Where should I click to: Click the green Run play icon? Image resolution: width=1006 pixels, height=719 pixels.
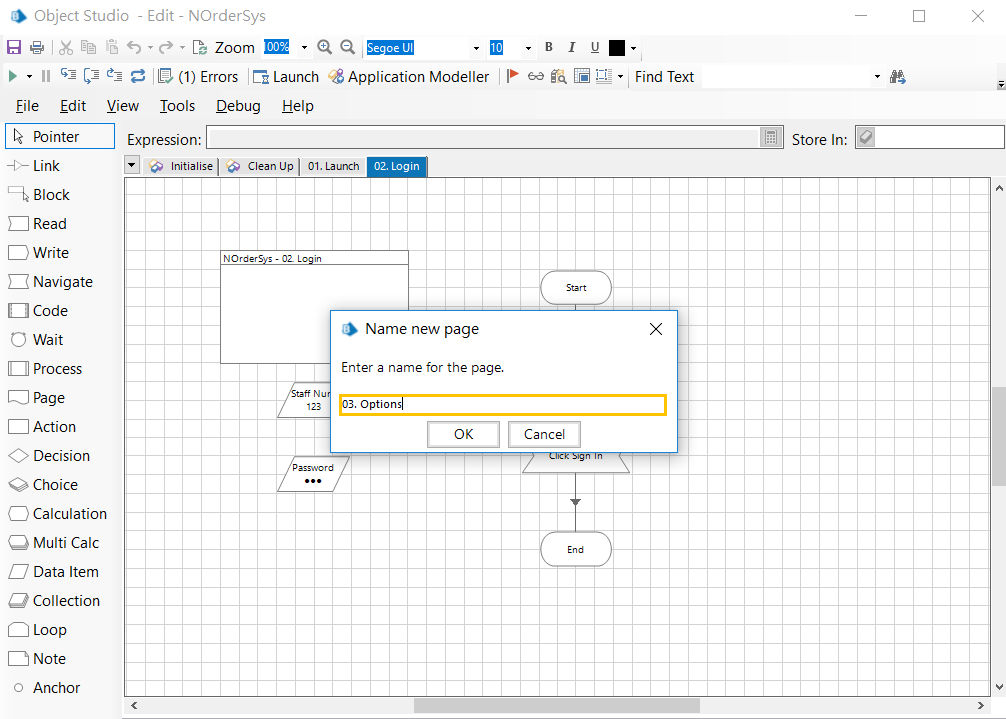[13, 76]
